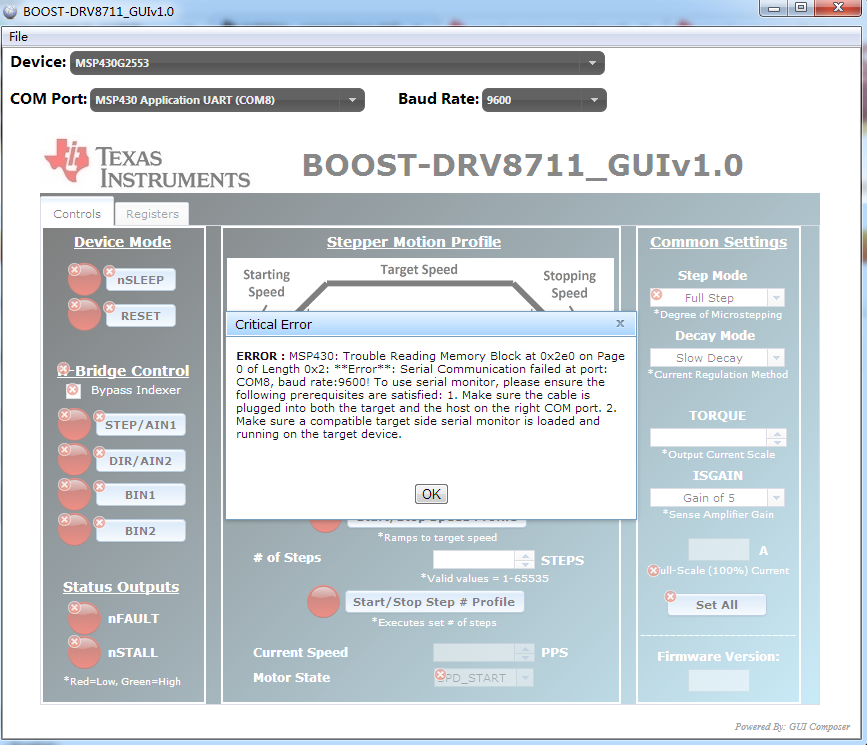This screenshot has height=745, width=867.
Task: Switch to the Controls tab
Action: (x=77, y=213)
